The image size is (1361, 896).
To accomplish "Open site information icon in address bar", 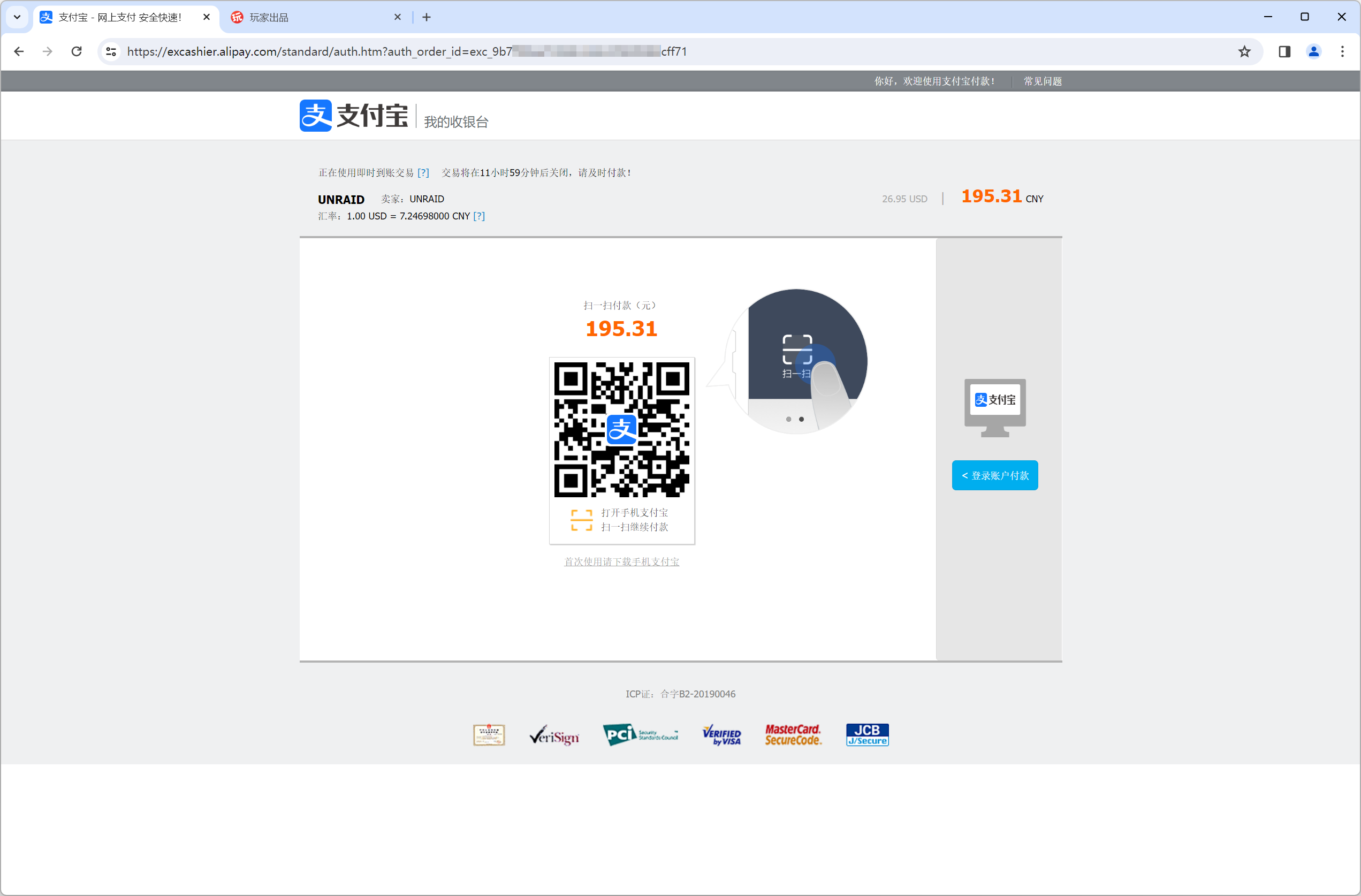I will click(111, 51).
